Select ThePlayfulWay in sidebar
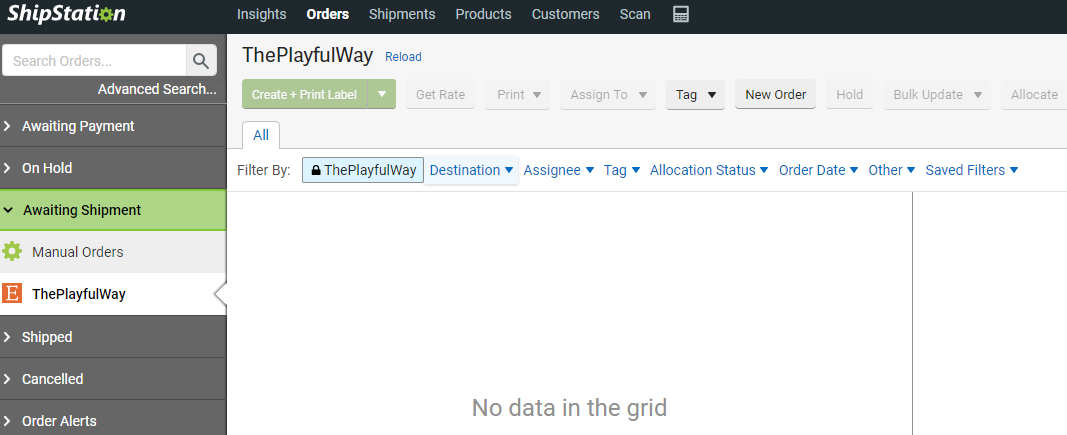Screen dimensions: 1067x435 coord(113,294)
